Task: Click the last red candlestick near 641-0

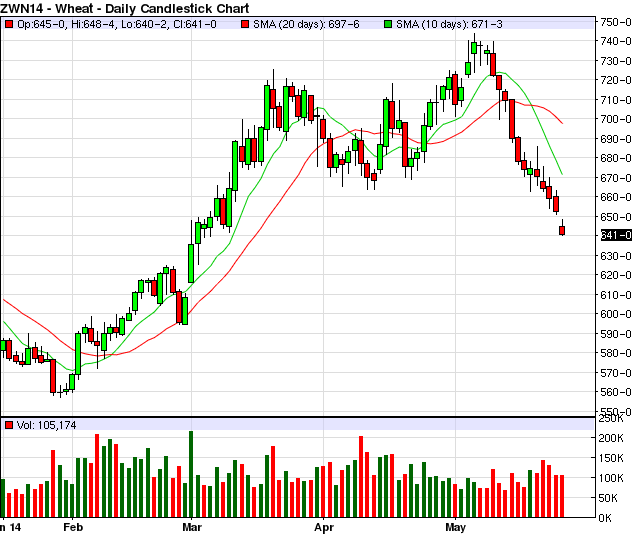Action: [562, 230]
